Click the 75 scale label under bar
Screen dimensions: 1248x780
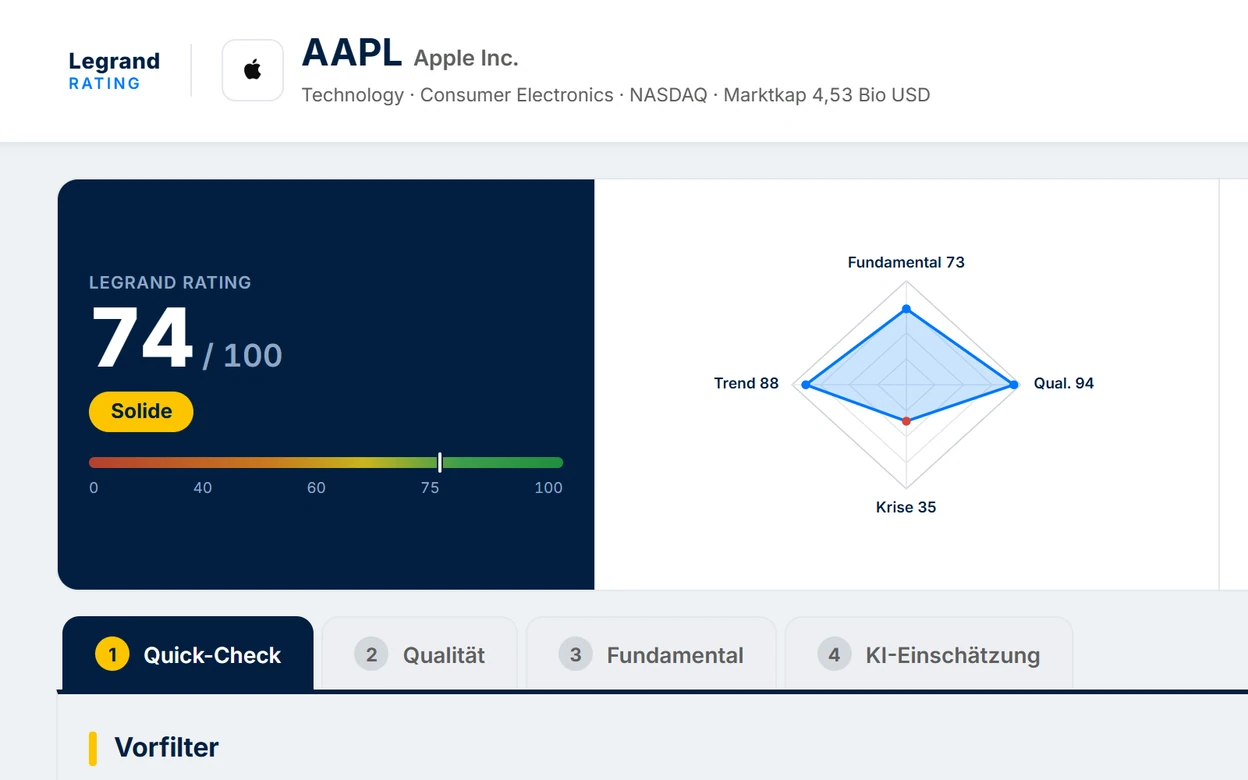(430, 488)
